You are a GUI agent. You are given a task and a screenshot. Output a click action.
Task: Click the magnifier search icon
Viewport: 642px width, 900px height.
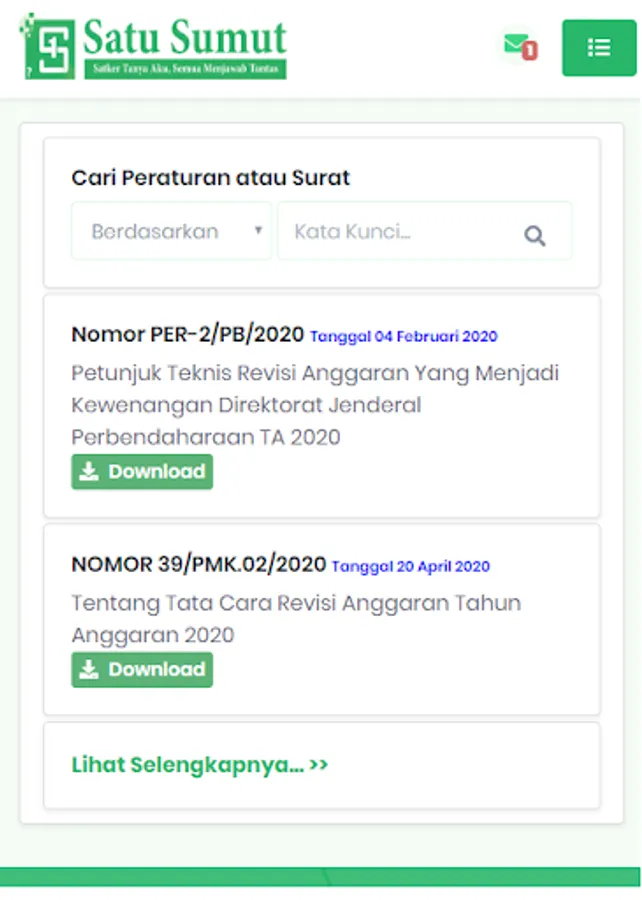click(x=535, y=236)
